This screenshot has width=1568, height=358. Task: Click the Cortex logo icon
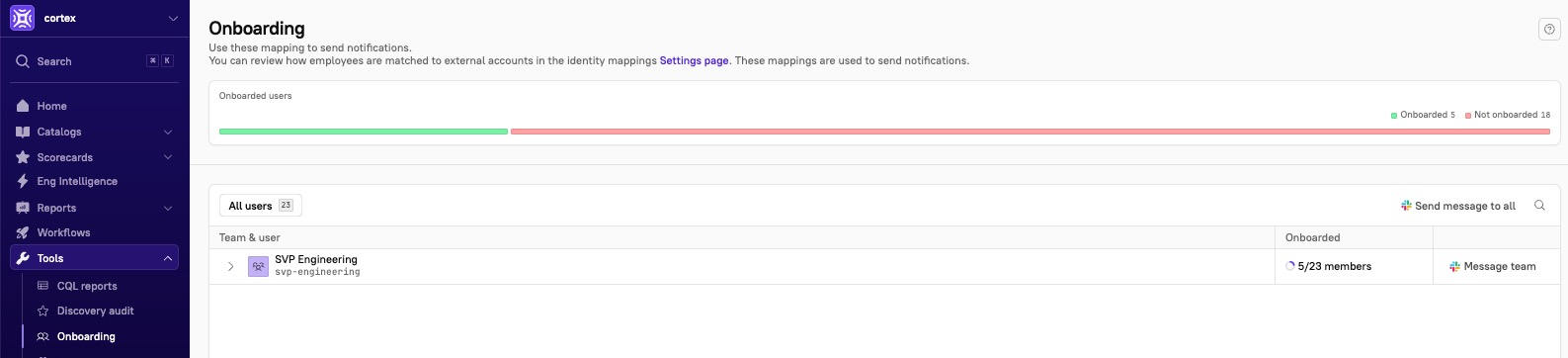[x=22, y=18]
